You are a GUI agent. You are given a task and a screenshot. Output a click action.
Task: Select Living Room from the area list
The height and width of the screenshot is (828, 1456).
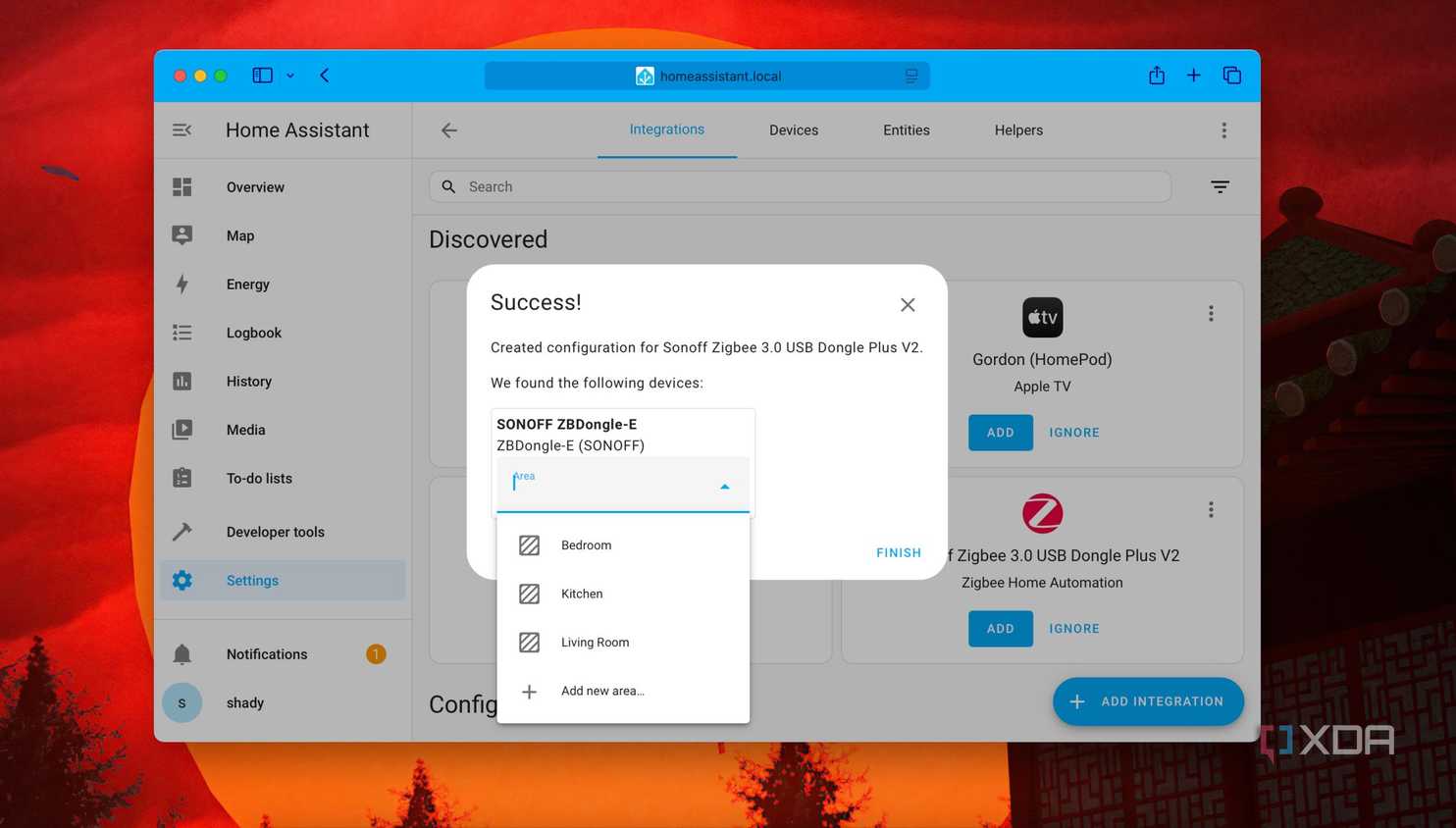(623, 642)
